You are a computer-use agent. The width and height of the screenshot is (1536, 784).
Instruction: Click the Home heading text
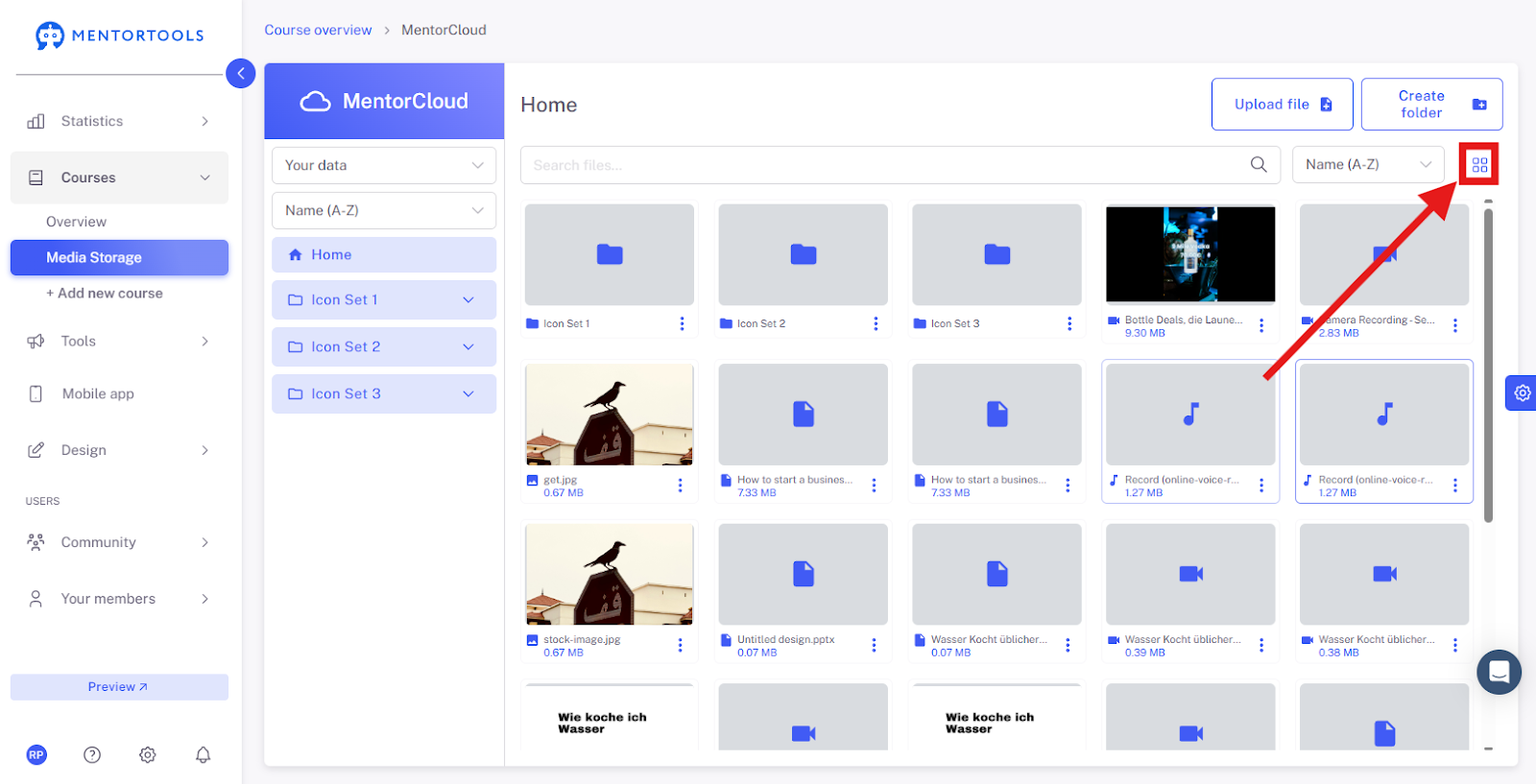(x=549, y=105)
